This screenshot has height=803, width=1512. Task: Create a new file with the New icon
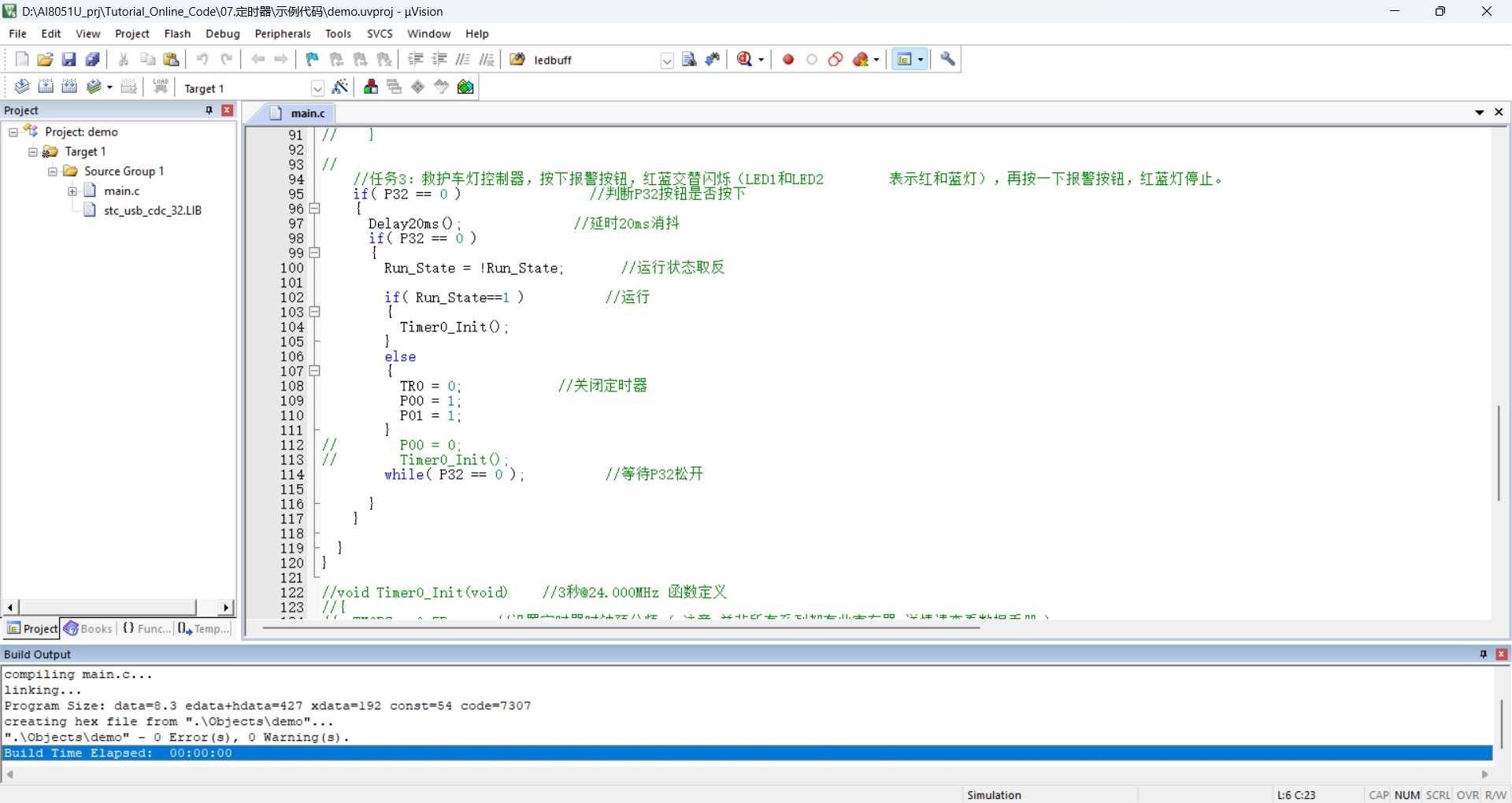(22, 59)
